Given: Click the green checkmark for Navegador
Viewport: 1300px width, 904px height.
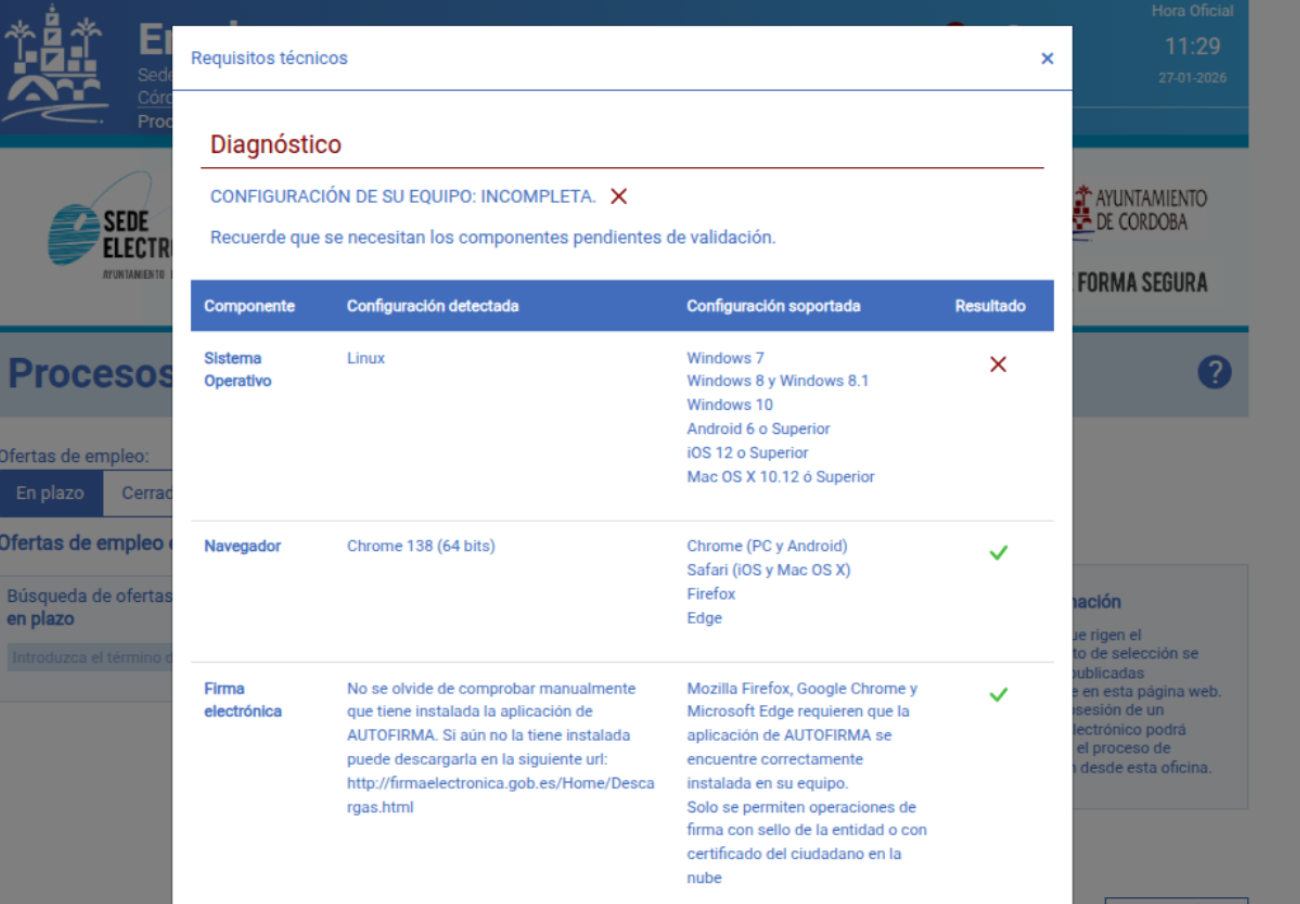Looking at the screenshot, I should pos(997,552).
